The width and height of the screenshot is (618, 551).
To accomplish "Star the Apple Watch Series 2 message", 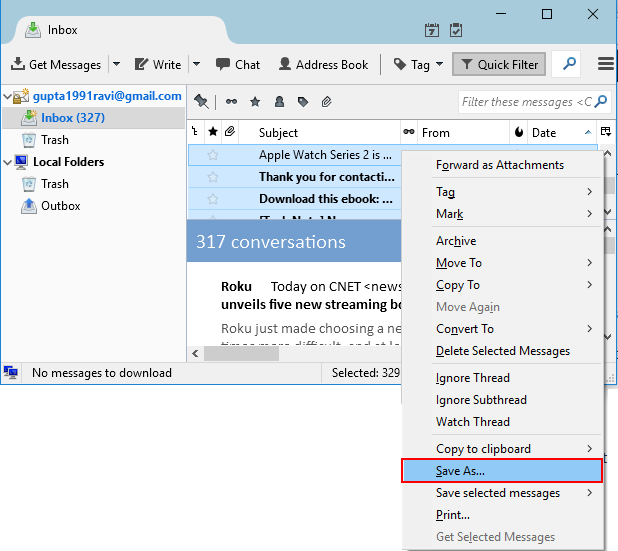I will 212,155.
